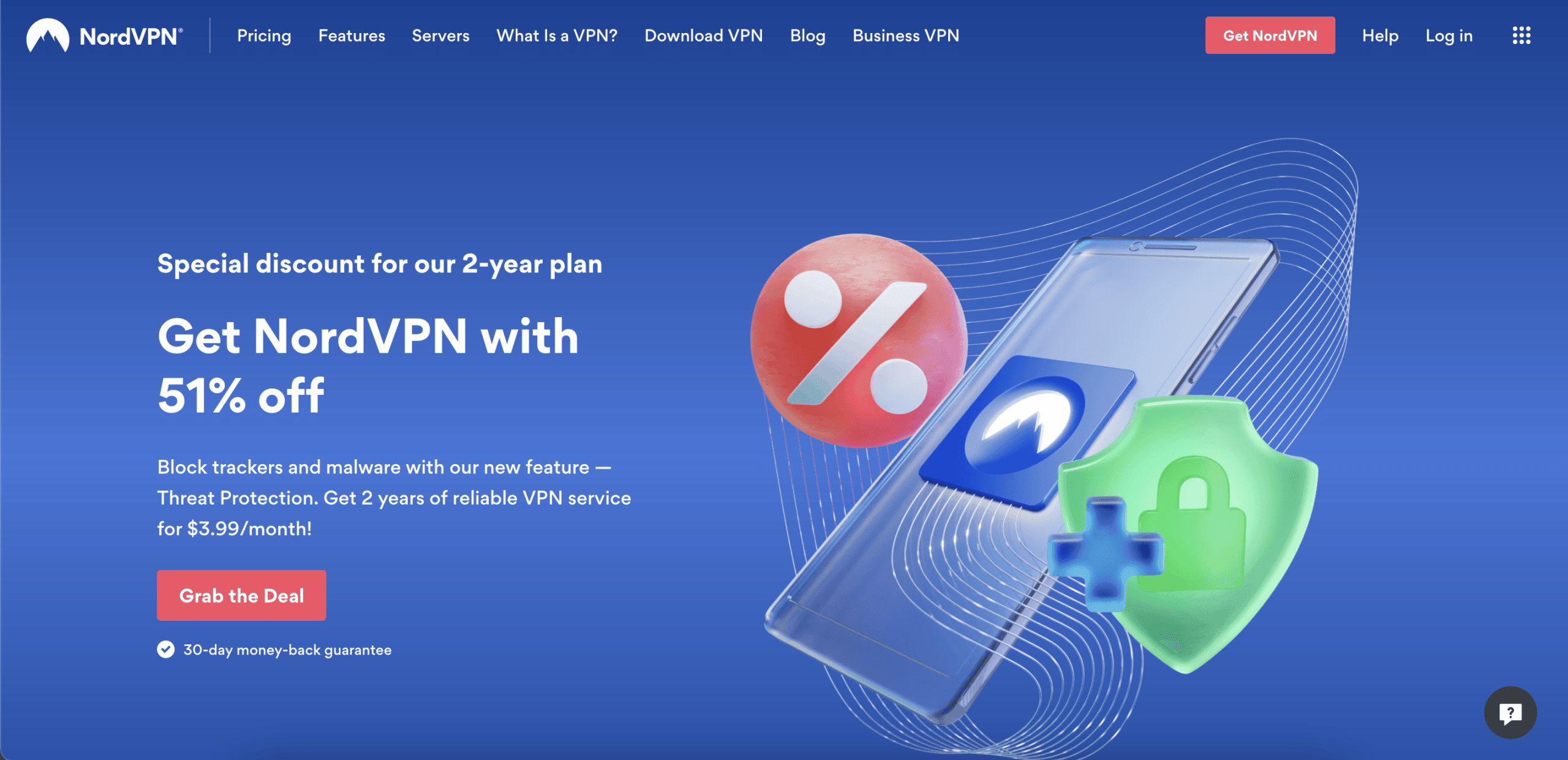Image resolution: width=1568 pixels, height=760 pixels.
Task: Click the What Is a VPN link
Action: click(557, 35)
